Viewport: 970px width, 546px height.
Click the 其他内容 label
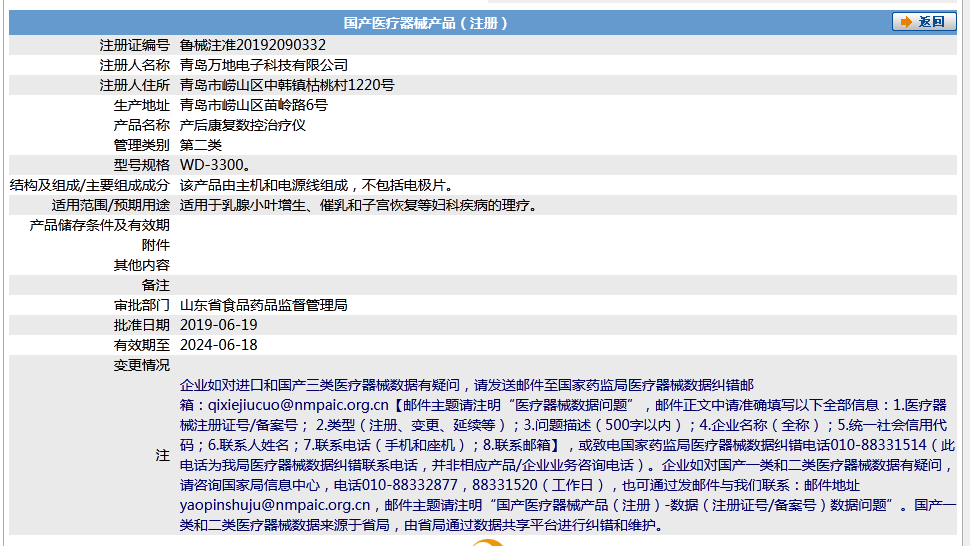141,265
